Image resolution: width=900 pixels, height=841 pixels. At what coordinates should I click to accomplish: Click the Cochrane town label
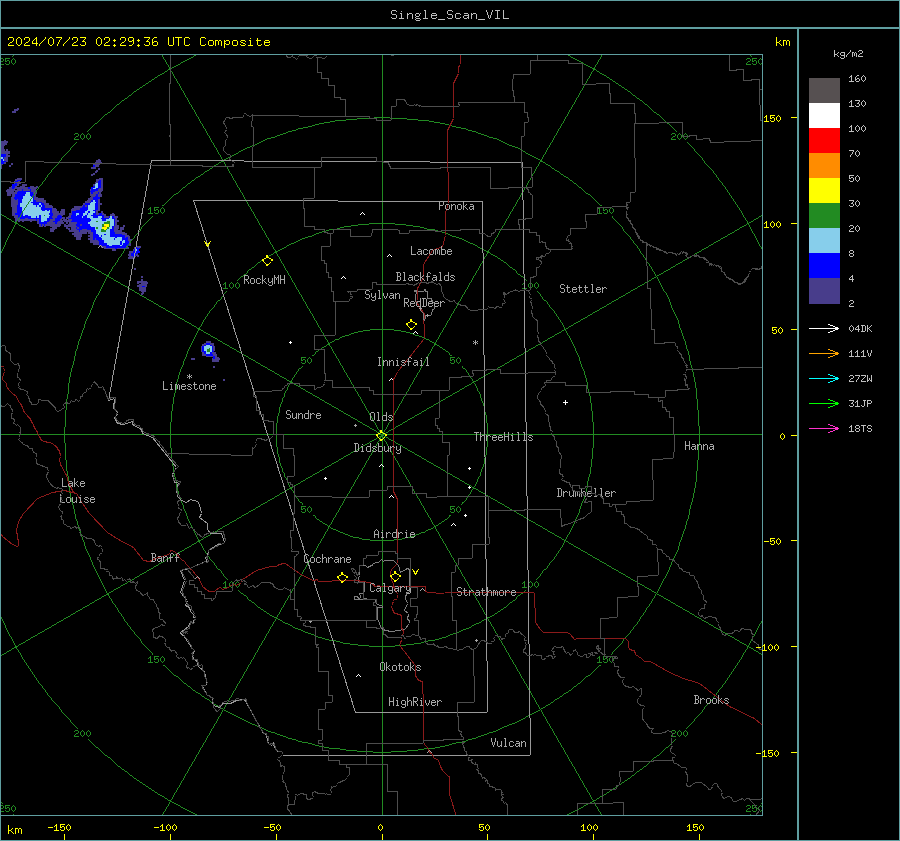coord(327,559)
